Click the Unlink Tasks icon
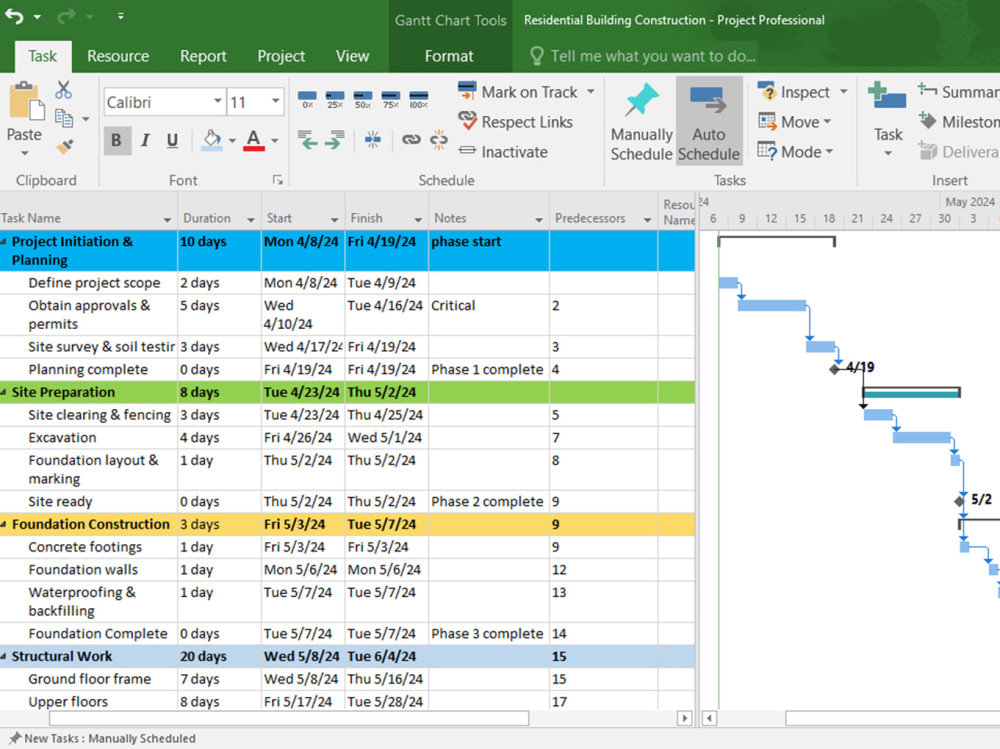Screen dimensions: 1000x749 pos(439,139)
